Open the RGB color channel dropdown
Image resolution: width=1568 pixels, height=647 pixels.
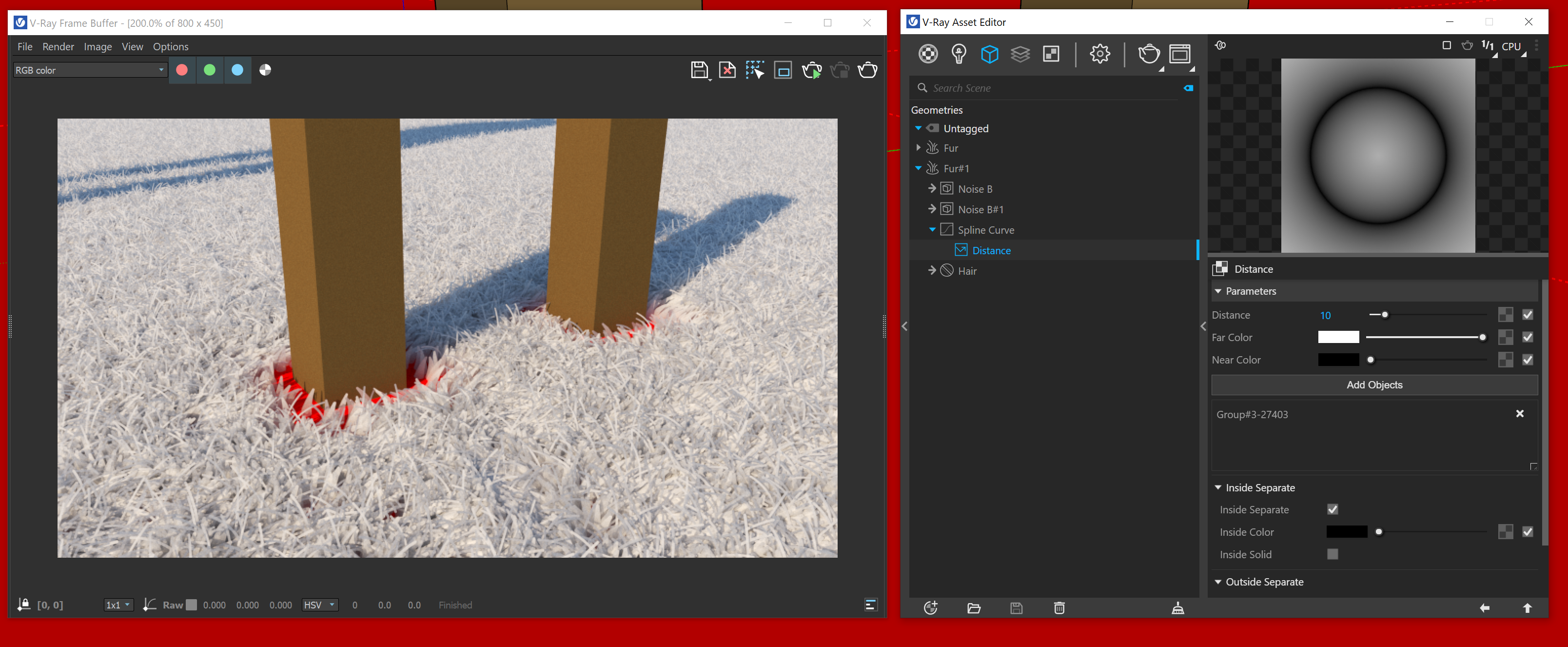coord(90,70)
